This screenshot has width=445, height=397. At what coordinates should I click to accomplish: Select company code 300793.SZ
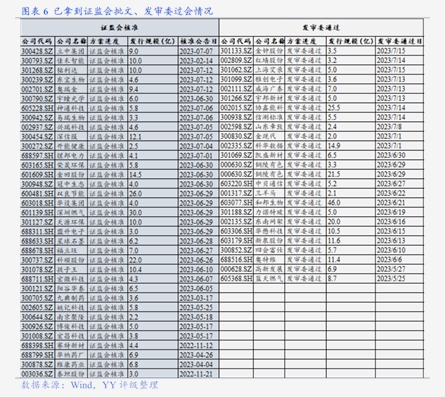37,61
